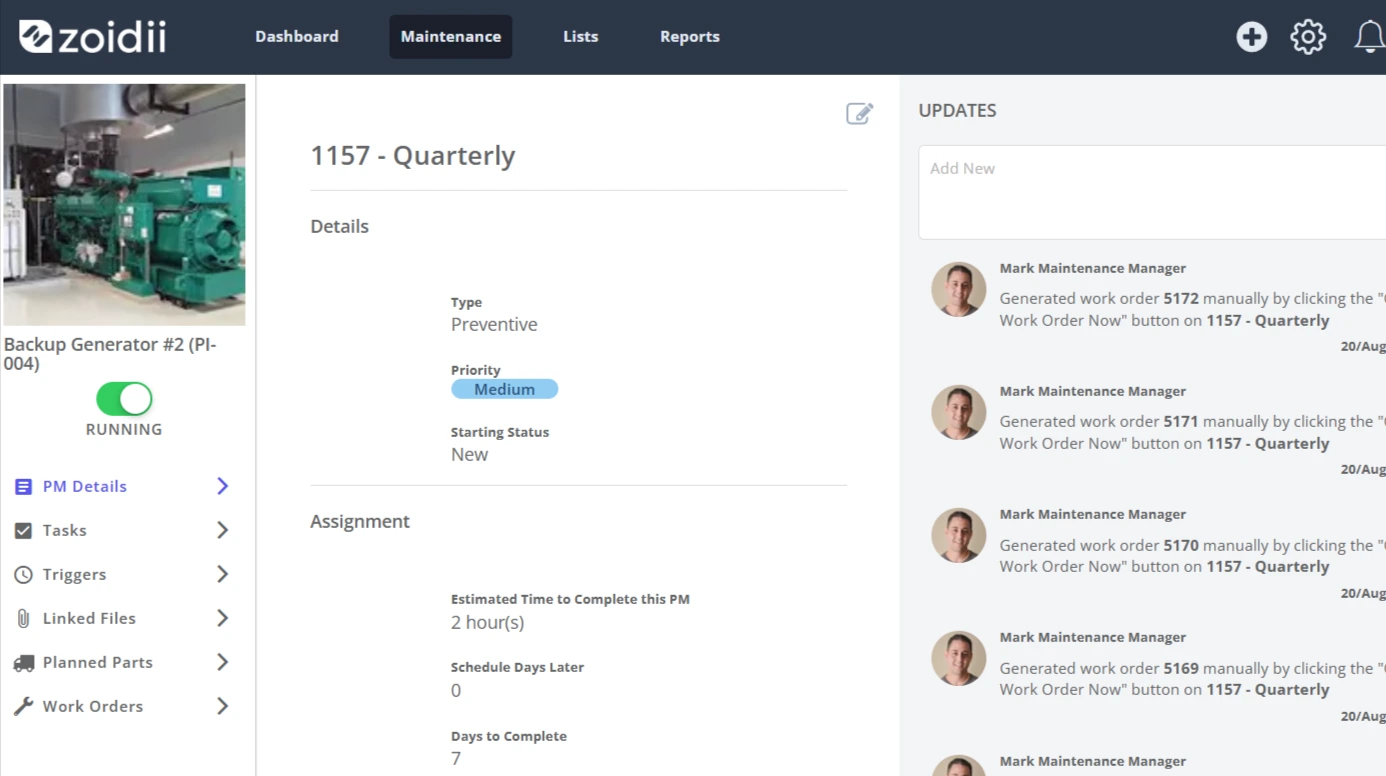The width and height of the screenshot is (1386, 776).
Task: Expand the Work Orders chevron
Action: (222, 706)
